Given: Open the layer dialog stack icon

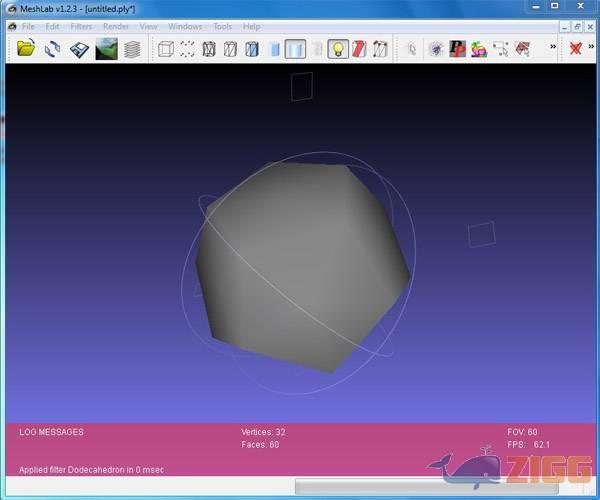Looking at the screenshot, I should tap(132, 48).
